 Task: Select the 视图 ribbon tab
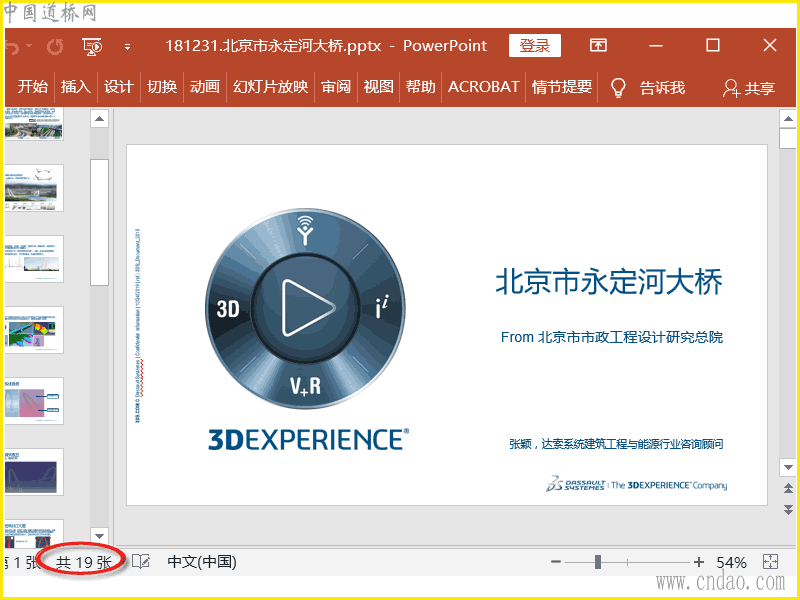pyautogui.click(x=379, y=87)
